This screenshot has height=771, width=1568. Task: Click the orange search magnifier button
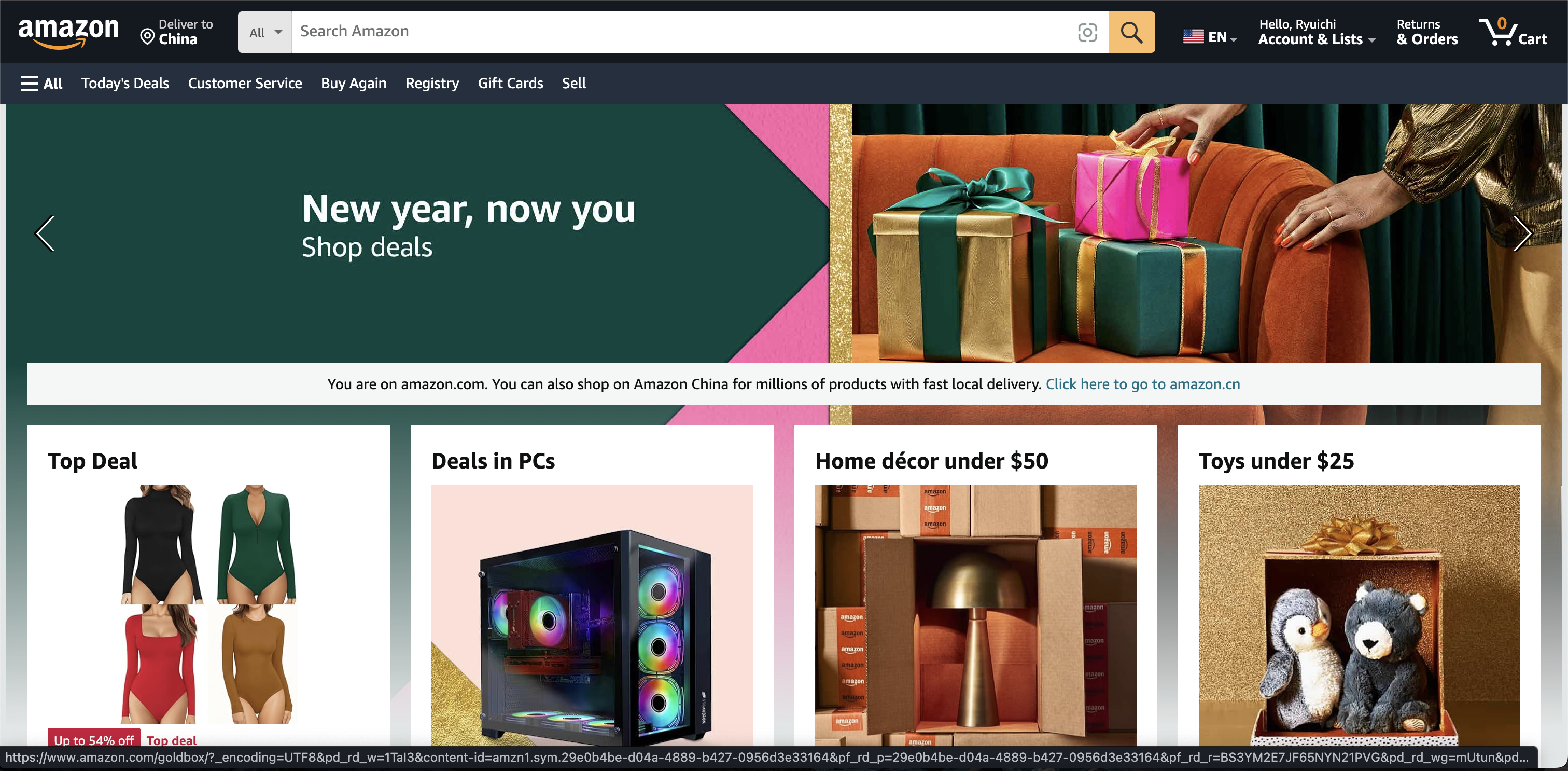click(1131, 32)
